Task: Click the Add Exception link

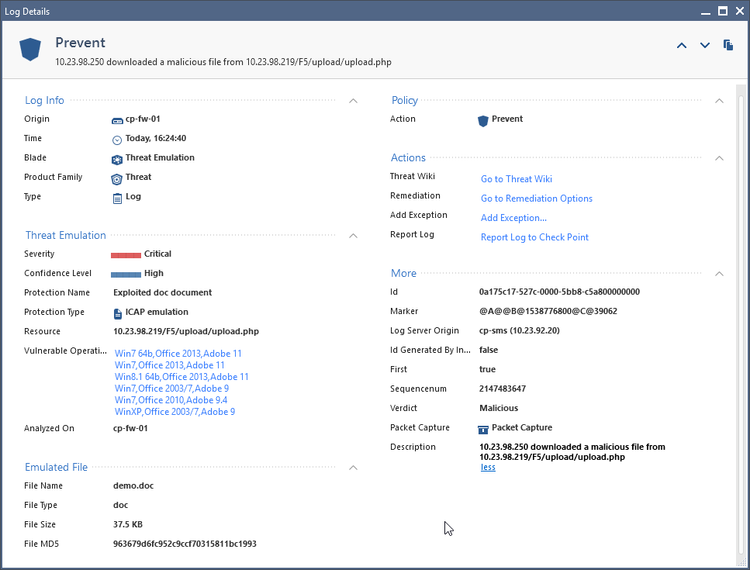Action: pos(513,218)
